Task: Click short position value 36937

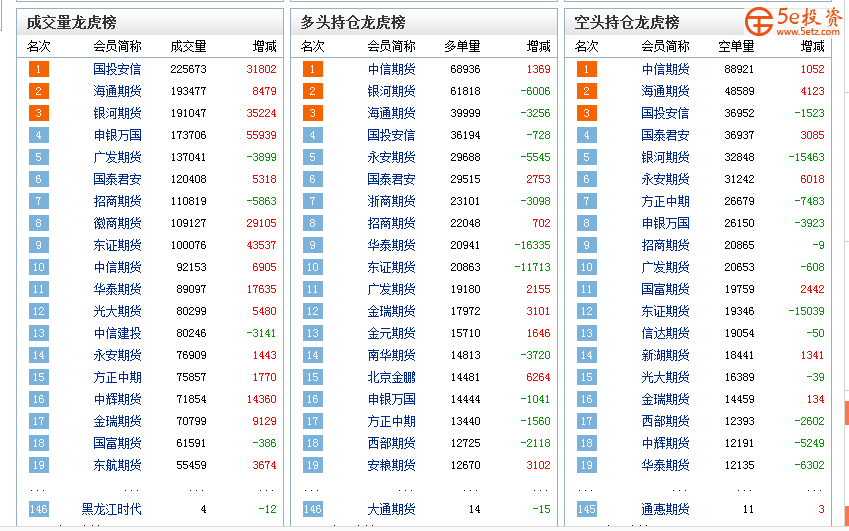Action: (x=739, y=135)
